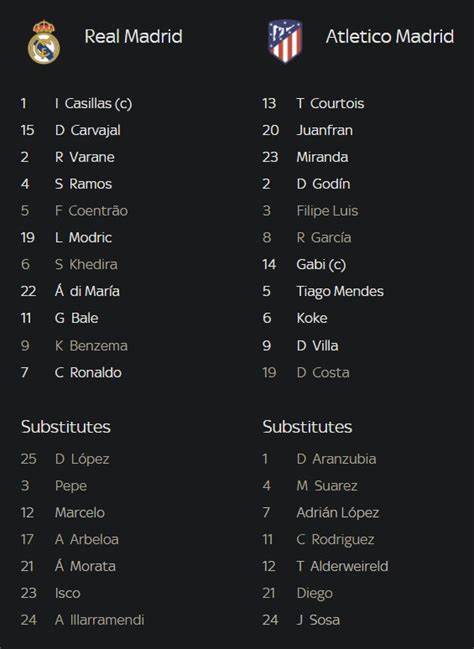Image resolution: width=474 pixels, height=649 pixels.
Task: Click Real Madrid Substitutes heading
Action: pos(66,427)
